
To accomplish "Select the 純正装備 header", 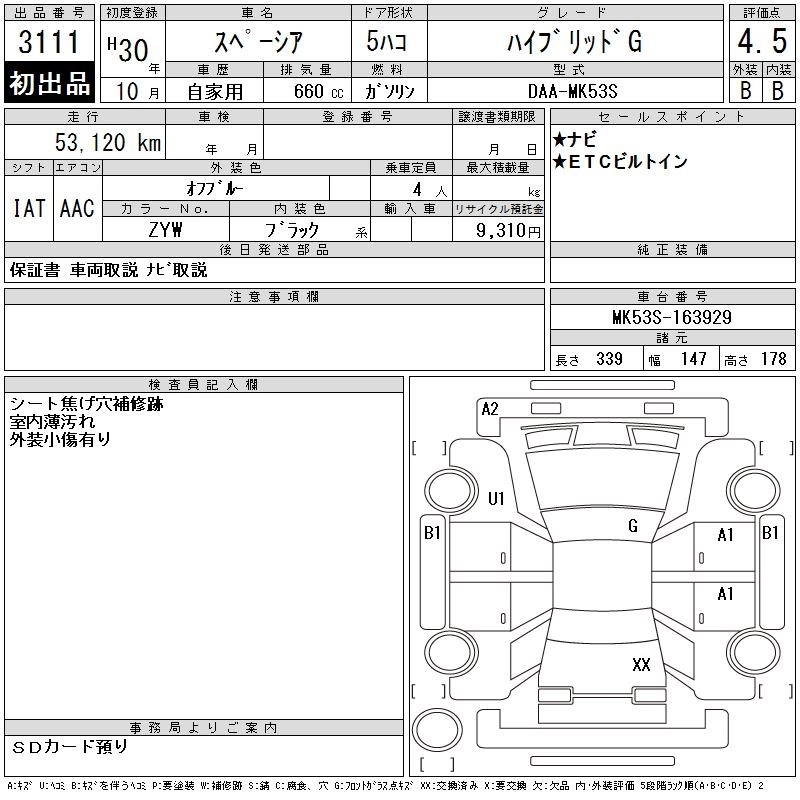I will (672, 249).
